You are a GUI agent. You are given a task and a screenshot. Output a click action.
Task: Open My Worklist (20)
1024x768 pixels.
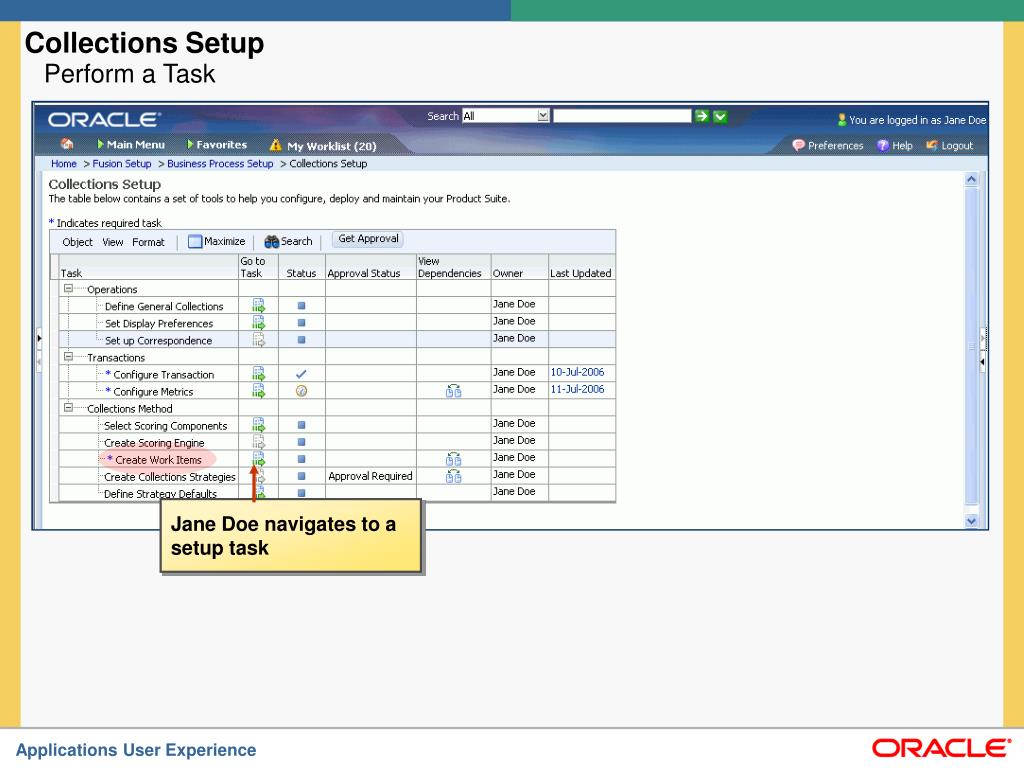pos(332,146)
